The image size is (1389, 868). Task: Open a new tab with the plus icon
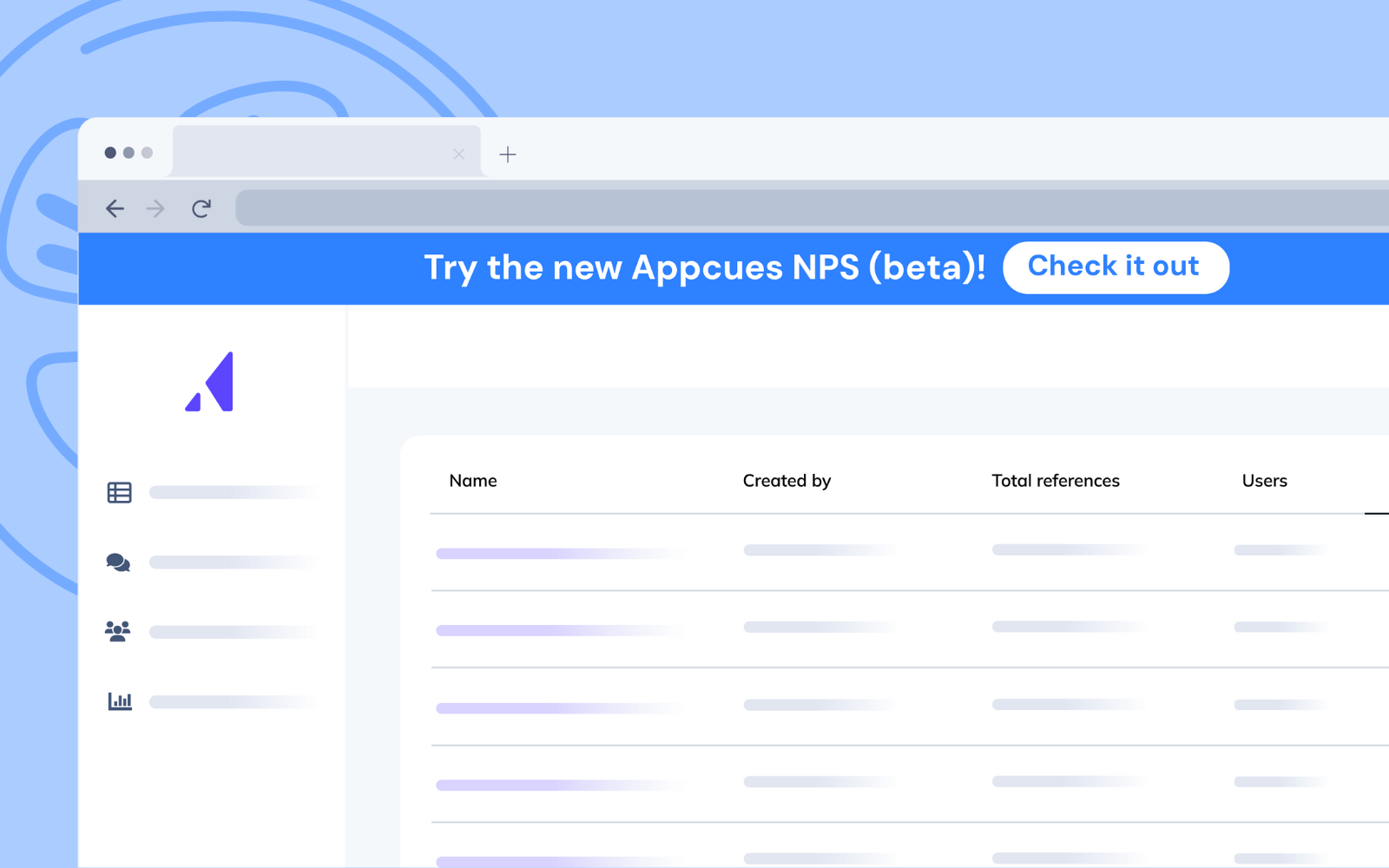[508, 155]
